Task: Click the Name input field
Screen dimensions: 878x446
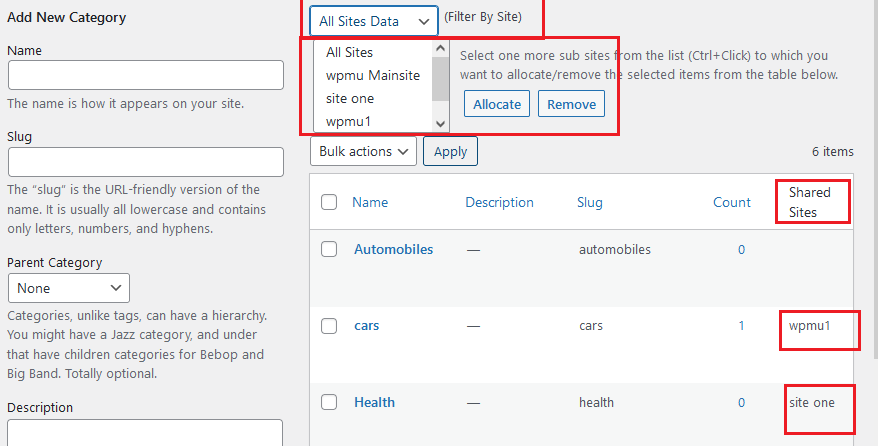Action: pos(146,75)
